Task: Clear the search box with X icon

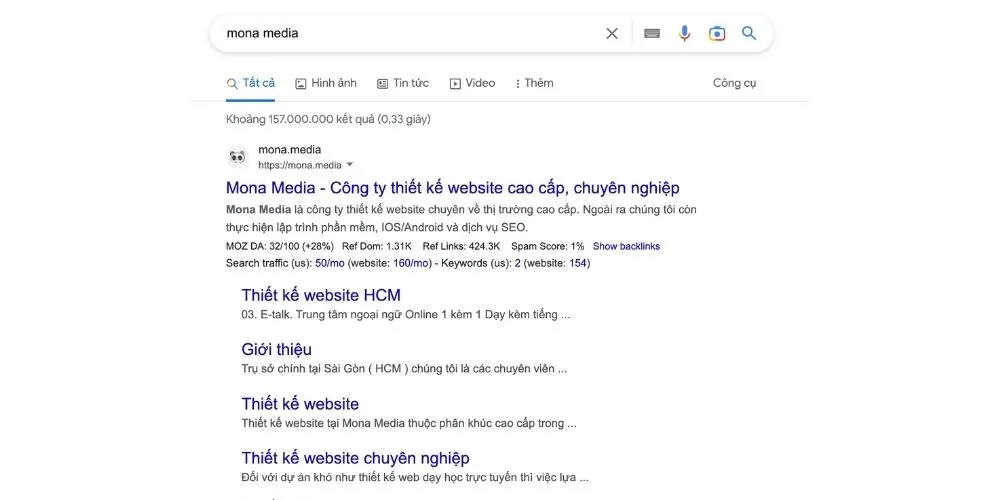Action: click(612, 33)
